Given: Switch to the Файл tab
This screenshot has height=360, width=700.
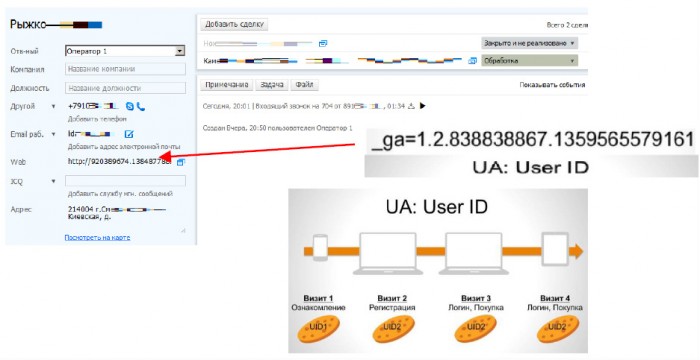Looking at the screenshot, I should pyautogui.click(x=304, y=85).
